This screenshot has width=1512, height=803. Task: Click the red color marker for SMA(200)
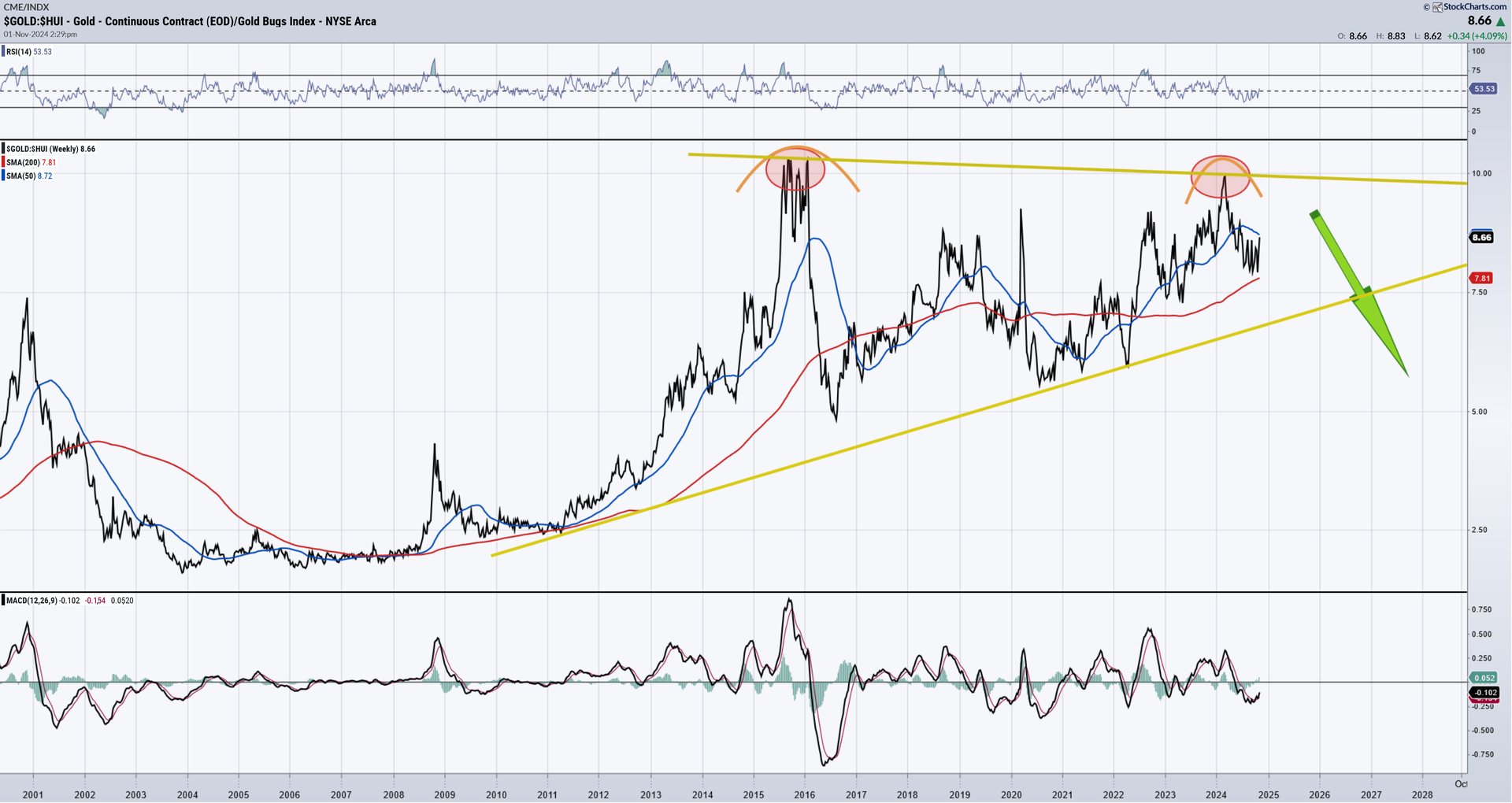point(3,162)
